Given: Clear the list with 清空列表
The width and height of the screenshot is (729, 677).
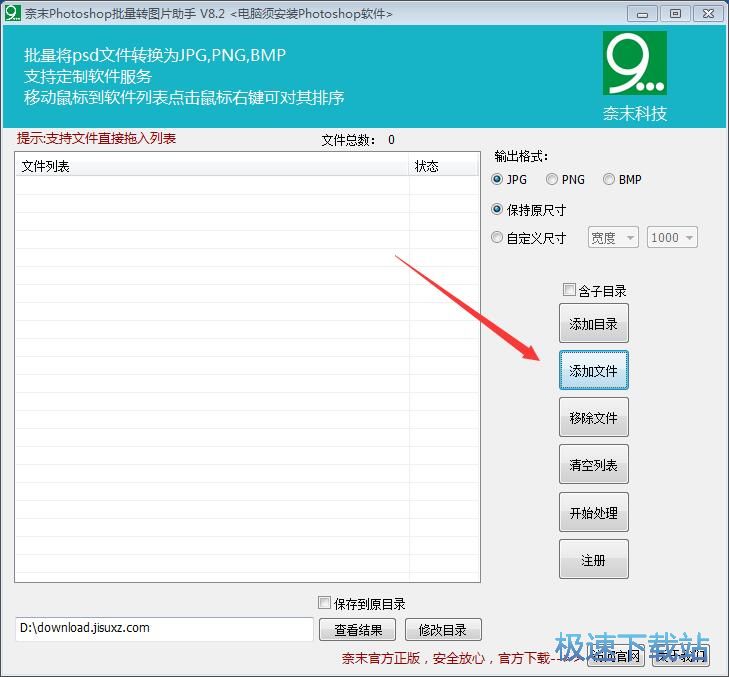Looking at the screenshot, I should (x=593, y=465).
